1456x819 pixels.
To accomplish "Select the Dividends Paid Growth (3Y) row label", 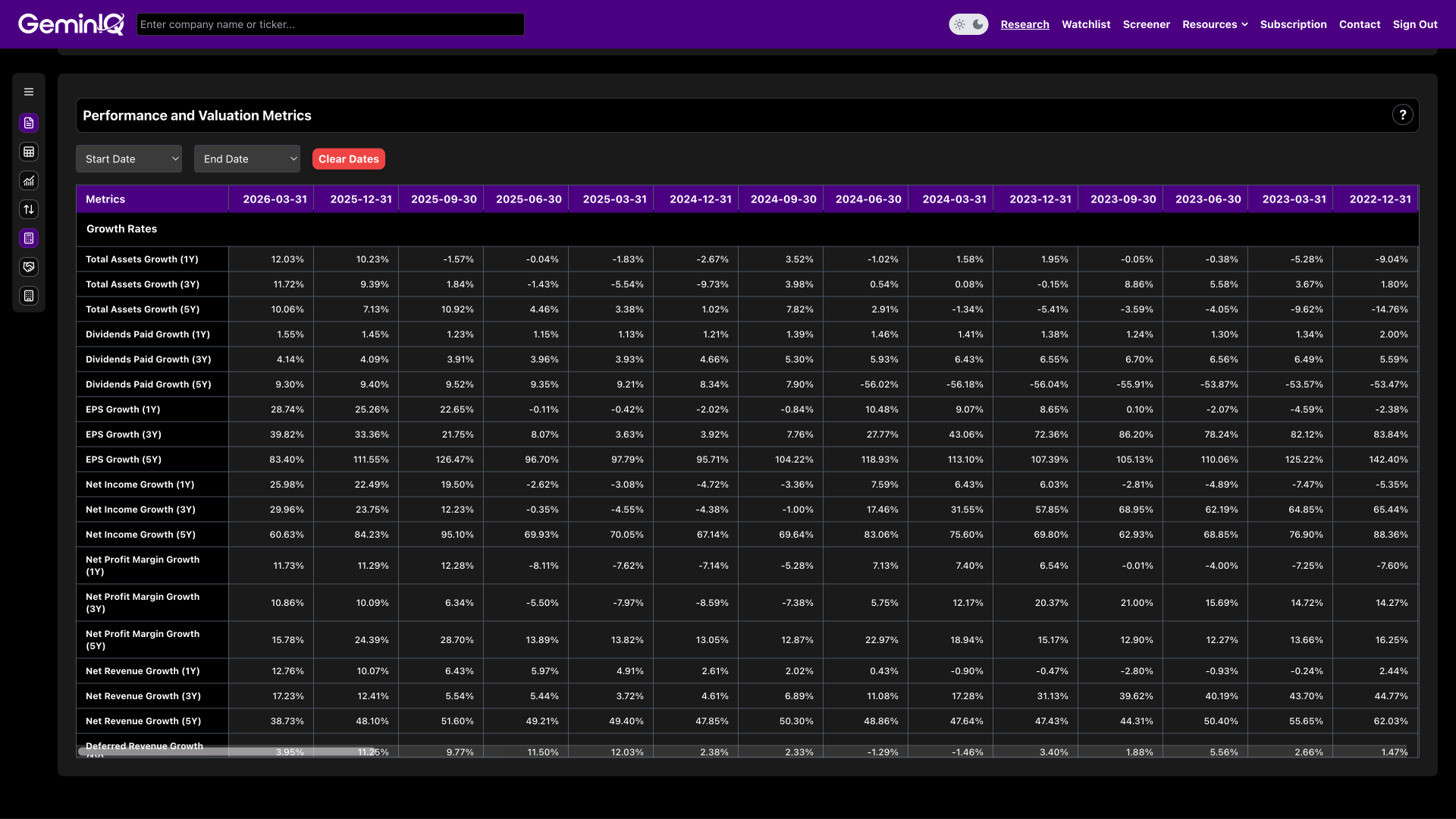I will (x=149, y=359).
